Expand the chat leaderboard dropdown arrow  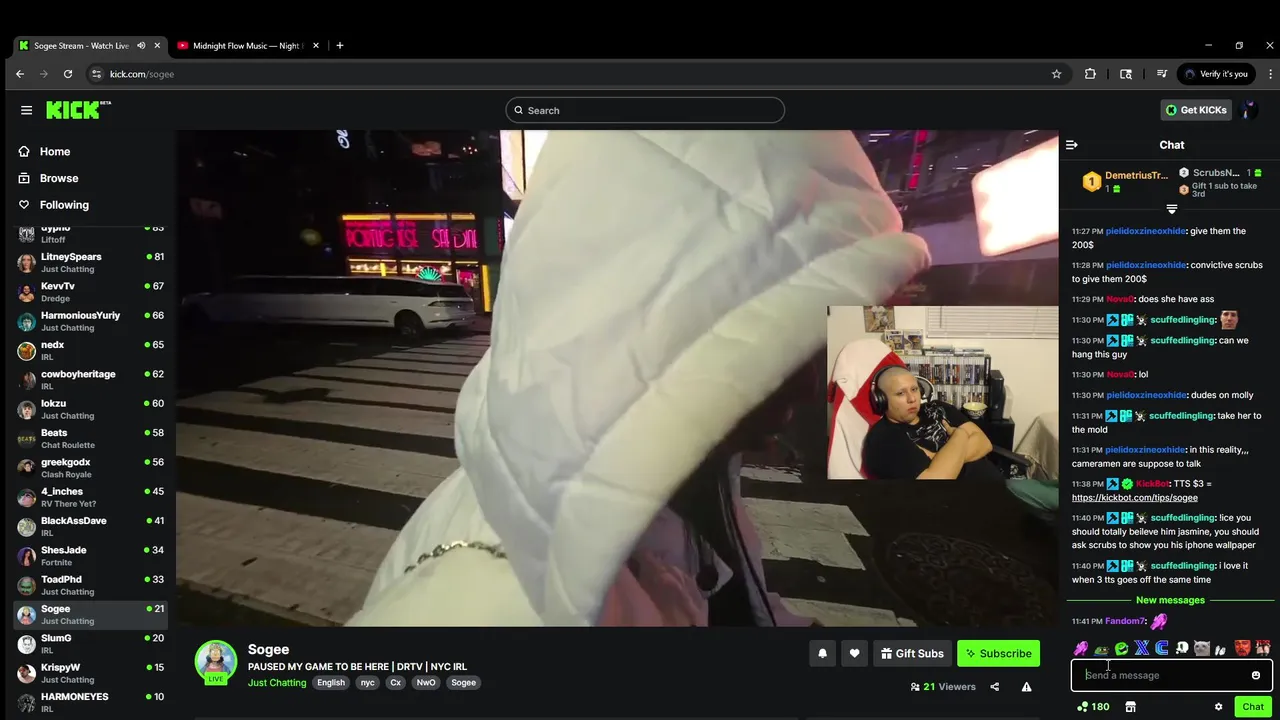point(1172,209)
